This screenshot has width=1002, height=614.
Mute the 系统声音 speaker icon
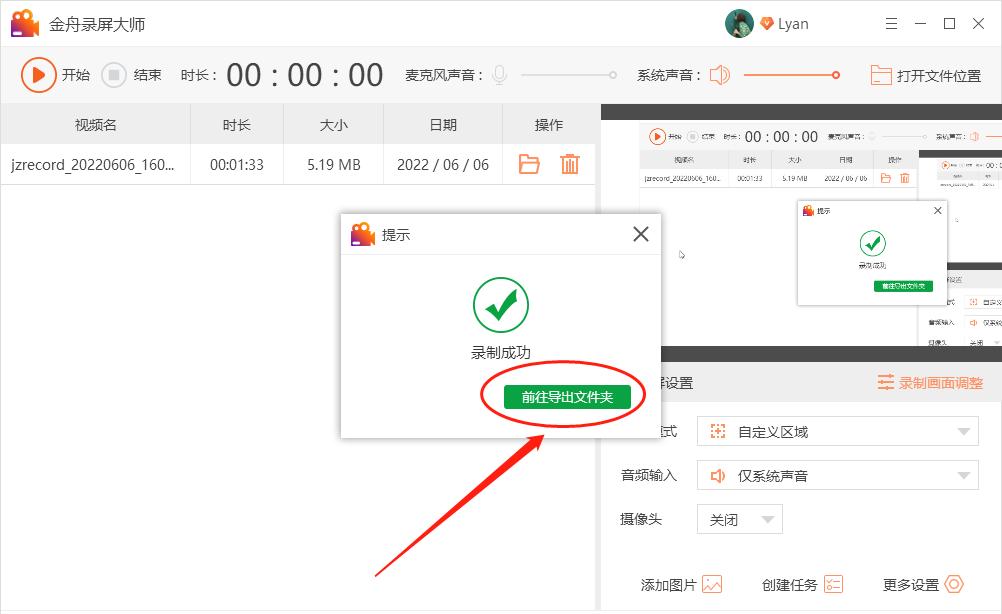point(719,74)
